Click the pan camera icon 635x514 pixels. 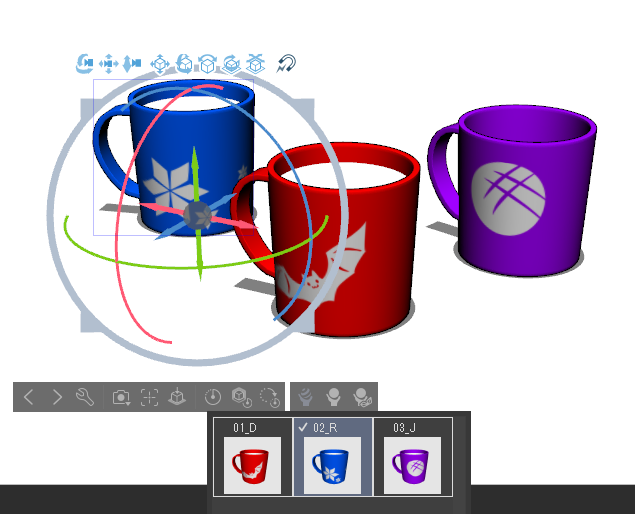109,64
